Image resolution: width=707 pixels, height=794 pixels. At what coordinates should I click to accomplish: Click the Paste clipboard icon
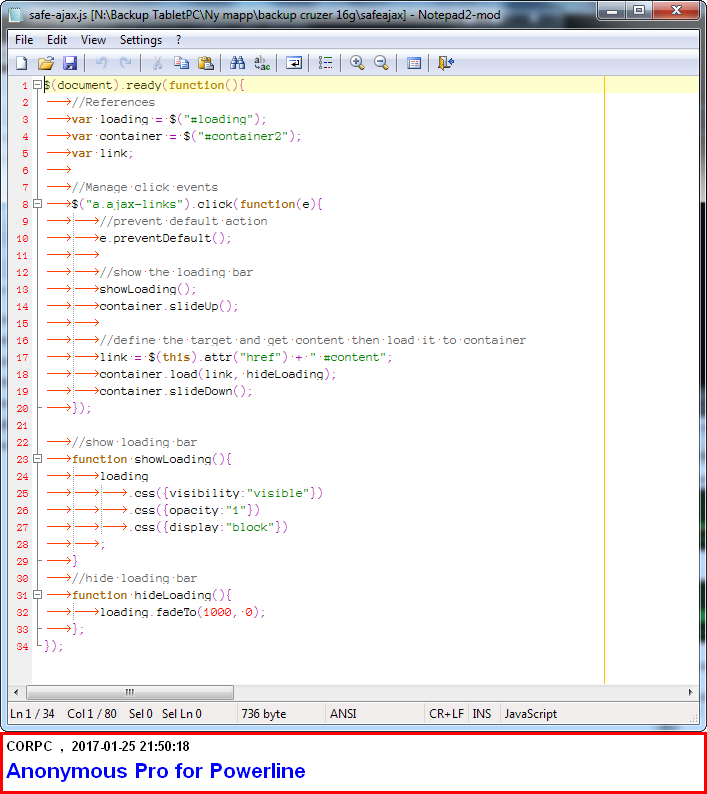tap(206, 63)
